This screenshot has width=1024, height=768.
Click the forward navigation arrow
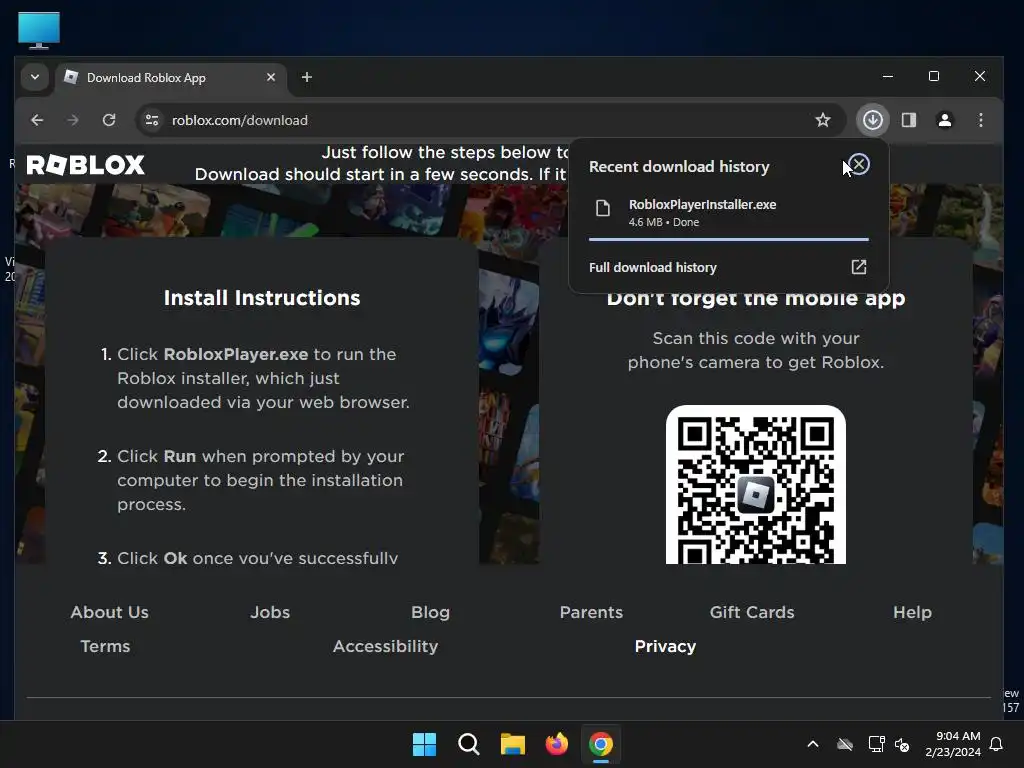pyautogui.click(x=73, y=120)
